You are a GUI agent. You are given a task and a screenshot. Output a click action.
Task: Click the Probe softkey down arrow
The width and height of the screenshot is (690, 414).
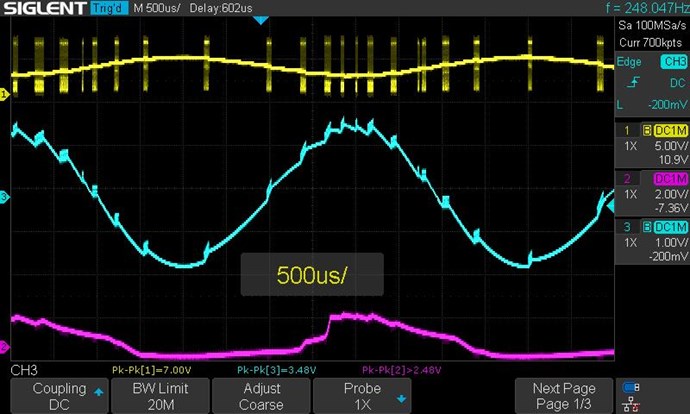click(x=401, y=399)
